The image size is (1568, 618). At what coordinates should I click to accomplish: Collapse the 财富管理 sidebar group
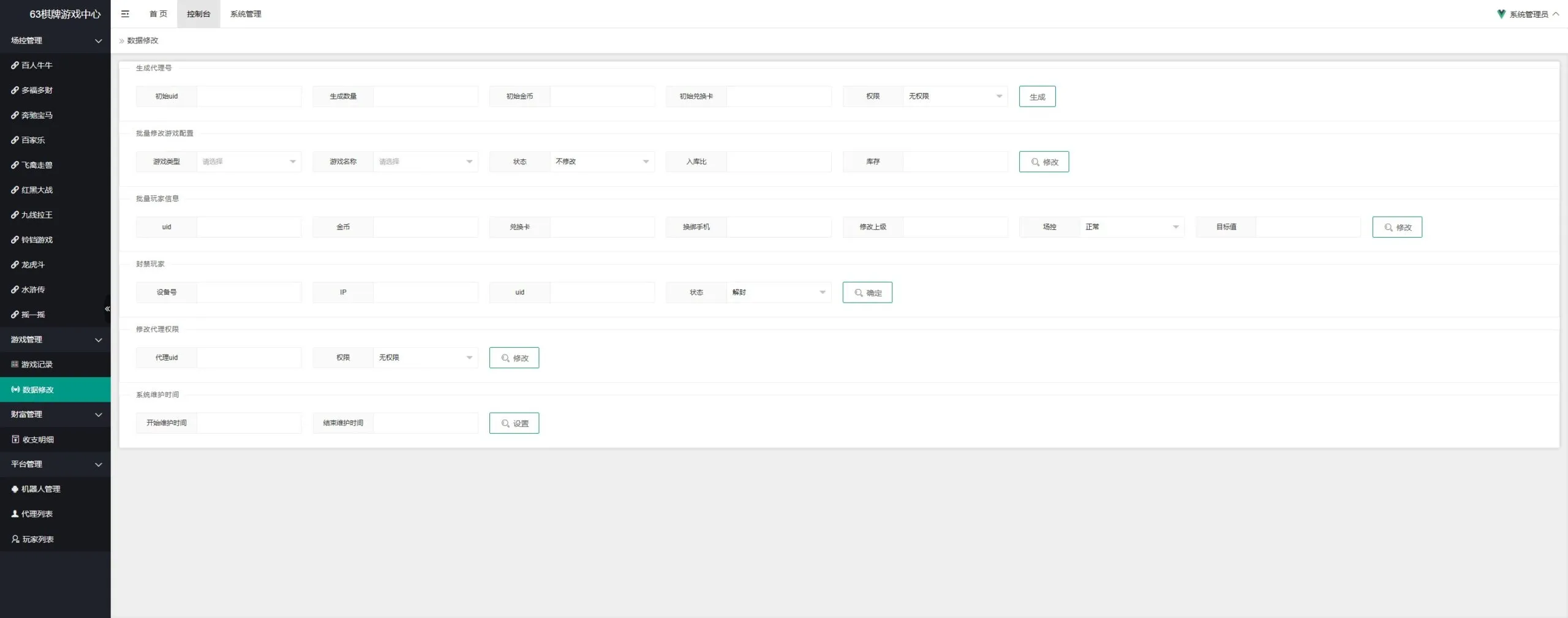55,414
